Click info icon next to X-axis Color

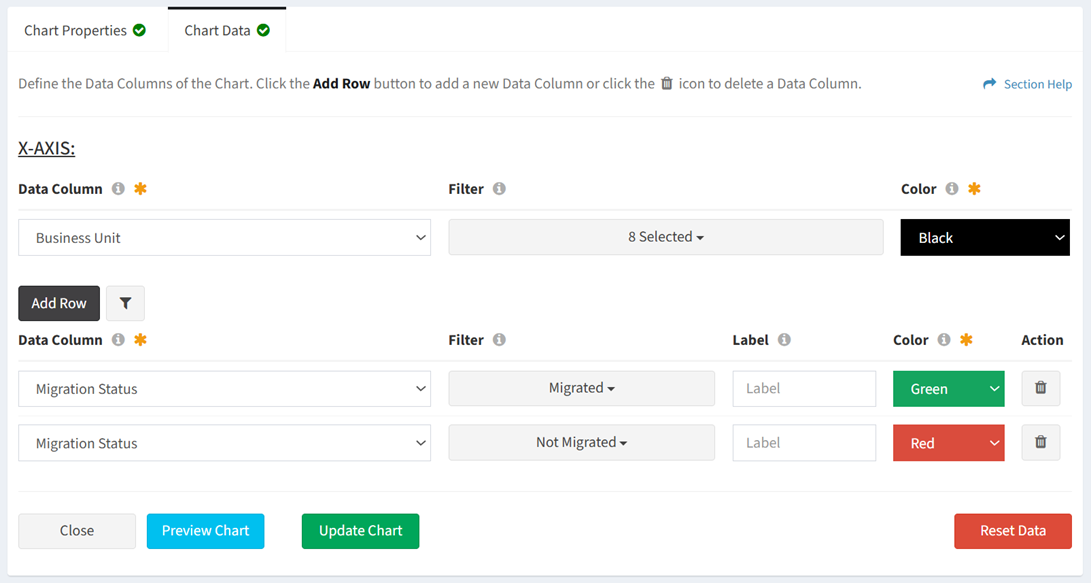tap(952, 189)
